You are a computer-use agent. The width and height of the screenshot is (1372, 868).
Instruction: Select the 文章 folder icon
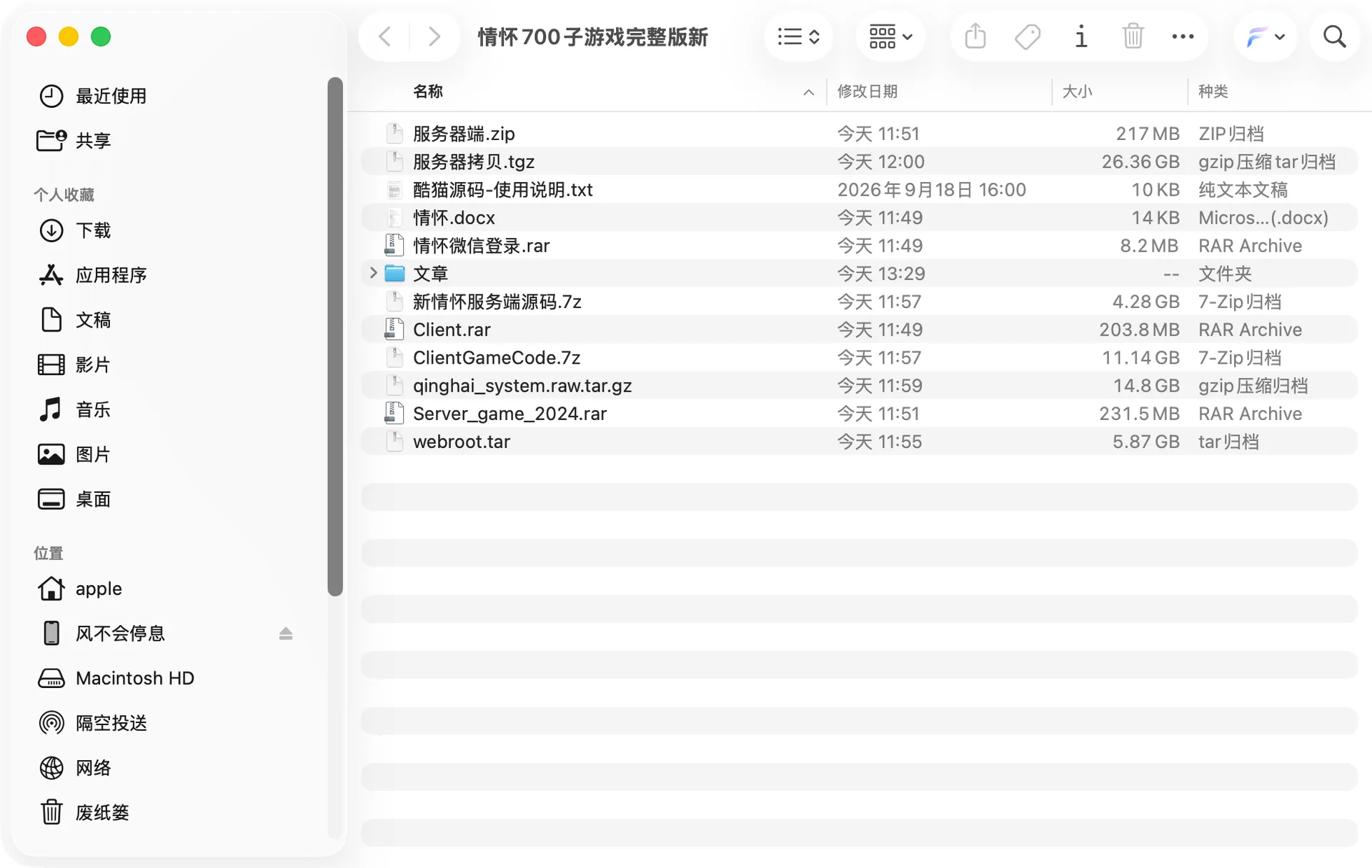click(x=394, y=273)
